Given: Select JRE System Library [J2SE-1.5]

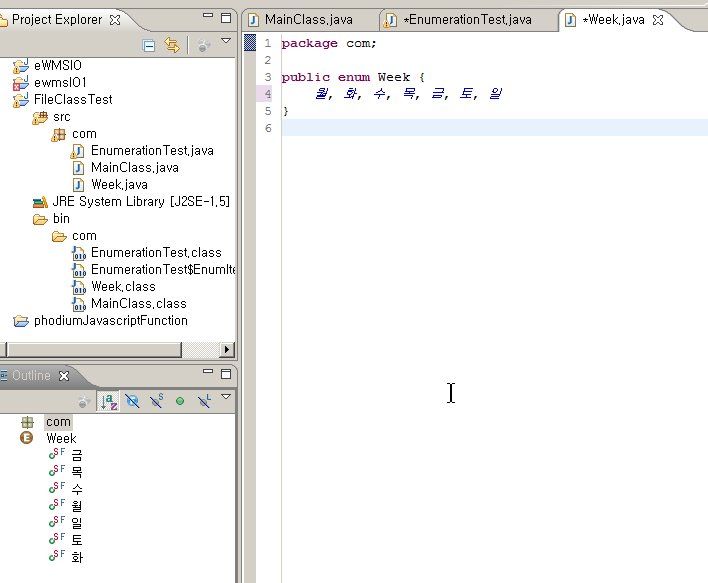Looking at the screenshot, I should click(141, 201).
